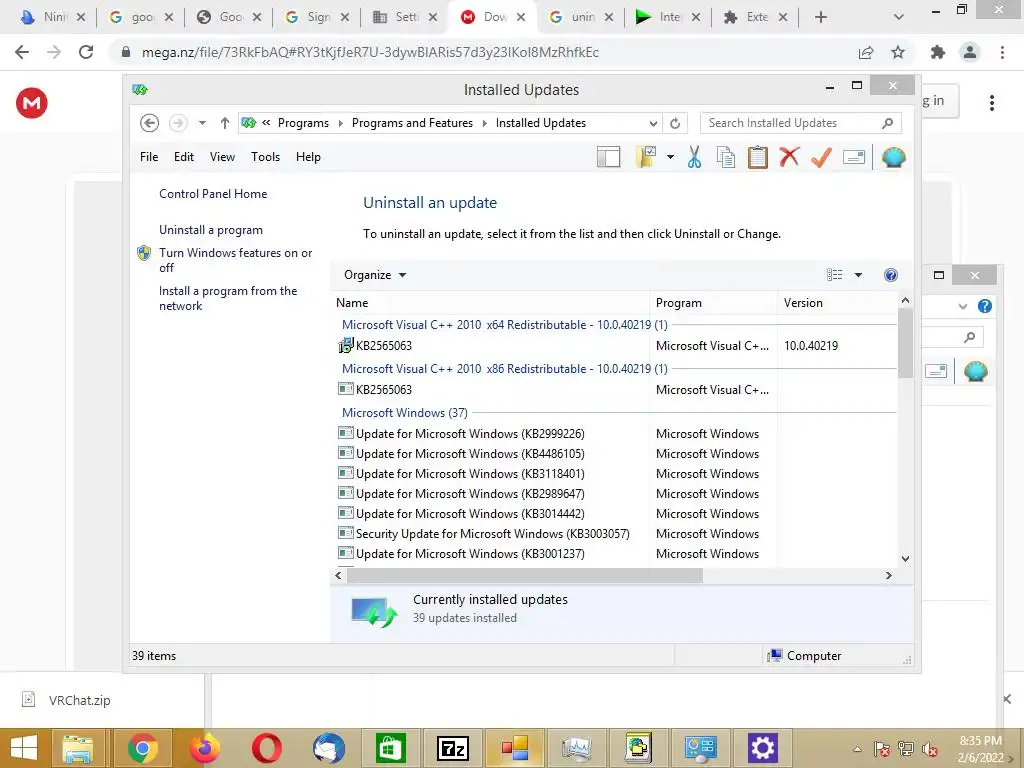
Task: Open Chrome profile avatar
Action: coord(970,52)
